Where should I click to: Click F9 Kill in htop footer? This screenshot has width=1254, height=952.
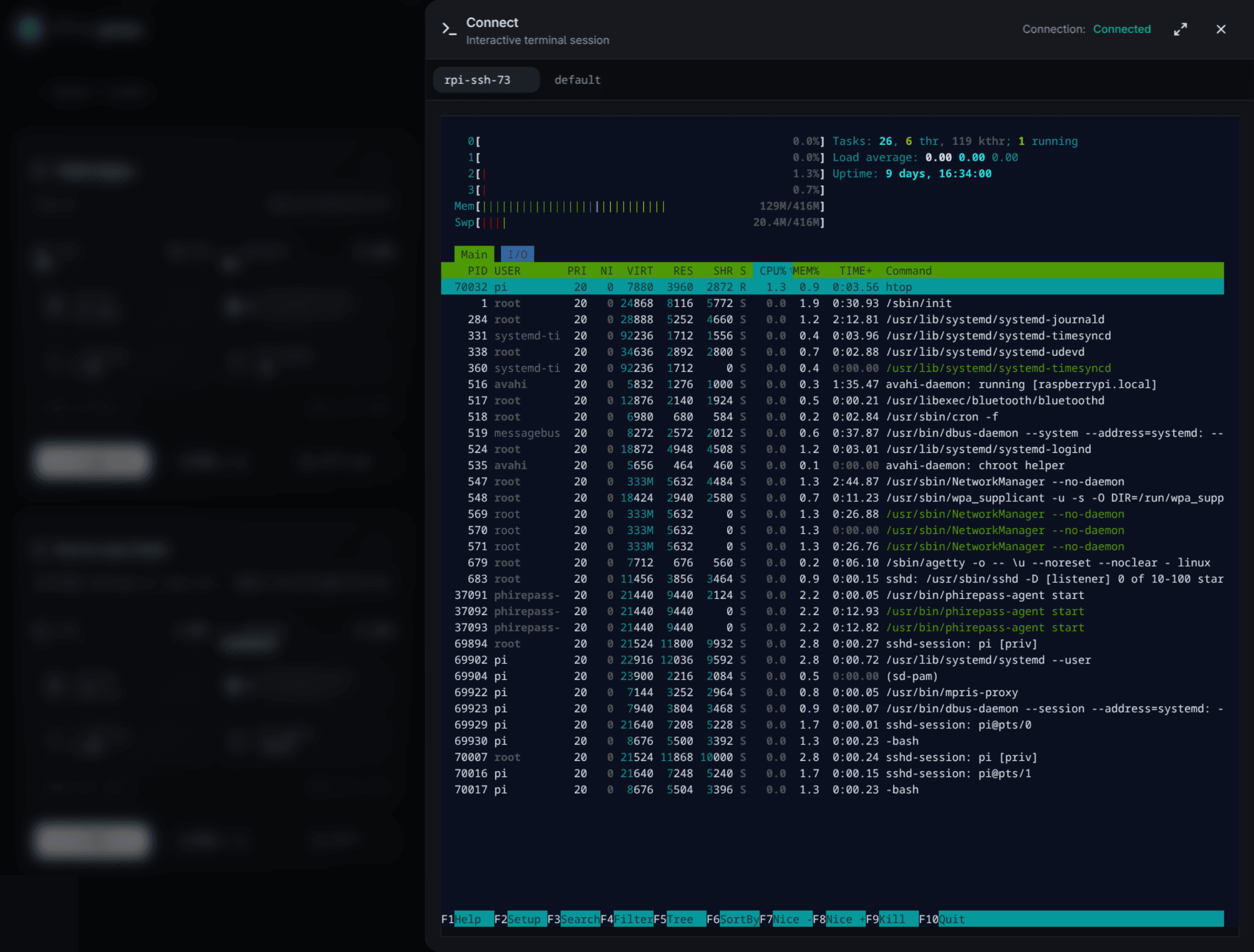[x=892, y=919]
